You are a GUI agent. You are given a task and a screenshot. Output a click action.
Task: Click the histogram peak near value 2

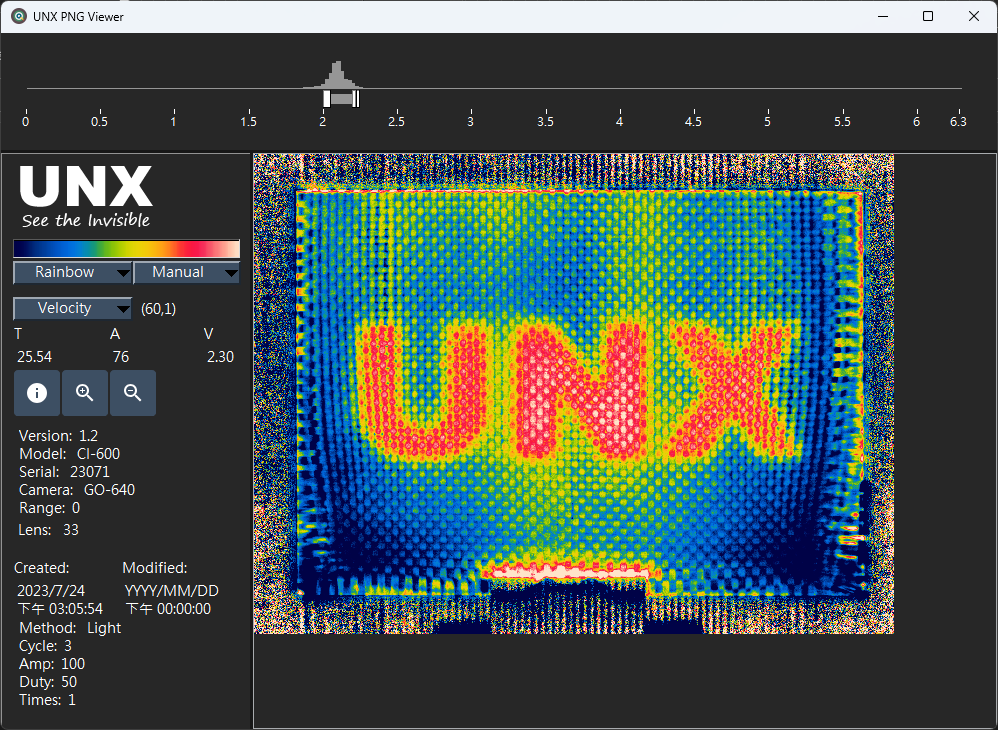pos(338,74)
